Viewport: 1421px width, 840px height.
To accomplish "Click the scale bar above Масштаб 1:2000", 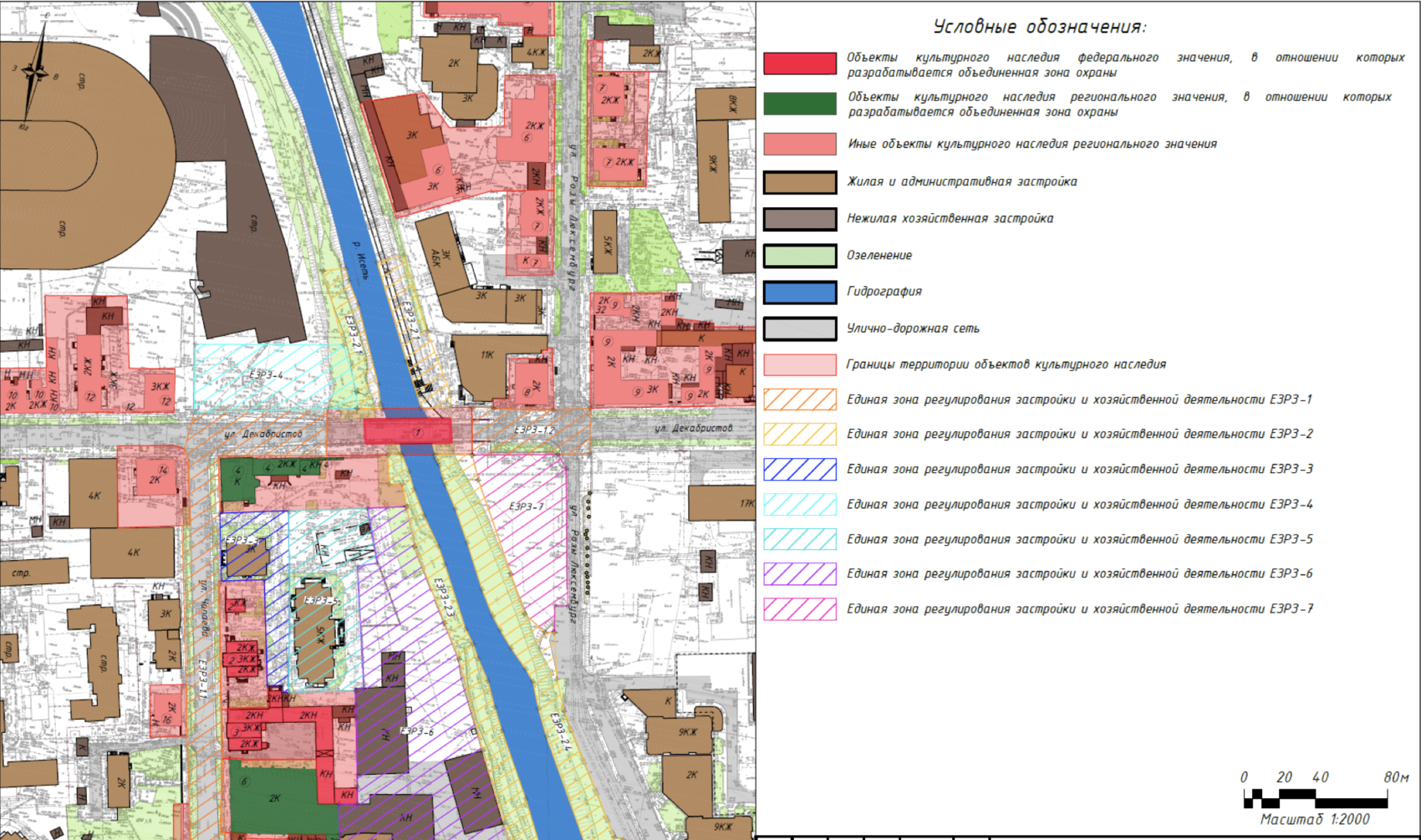I will click(1315, 799).
